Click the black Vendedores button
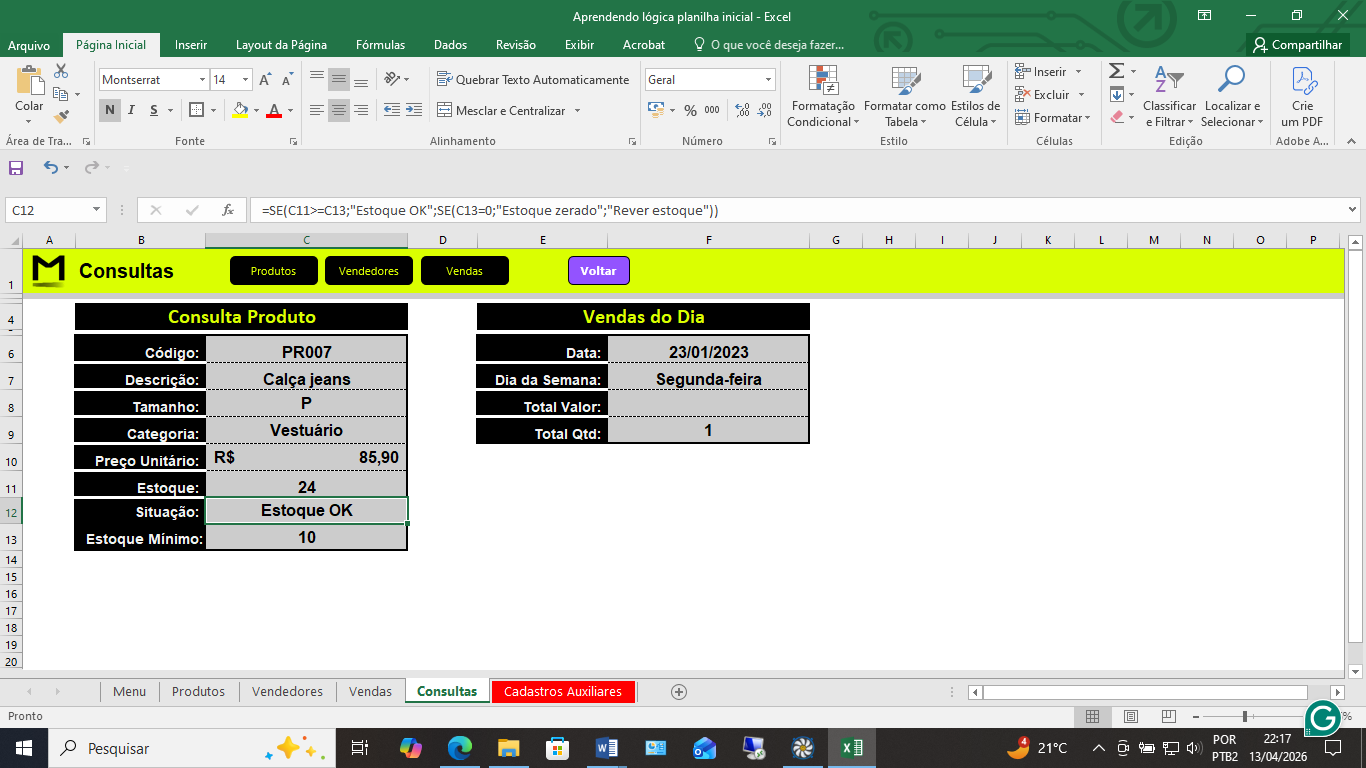This screenshot has height=768, width=1366. pos(369,271)
